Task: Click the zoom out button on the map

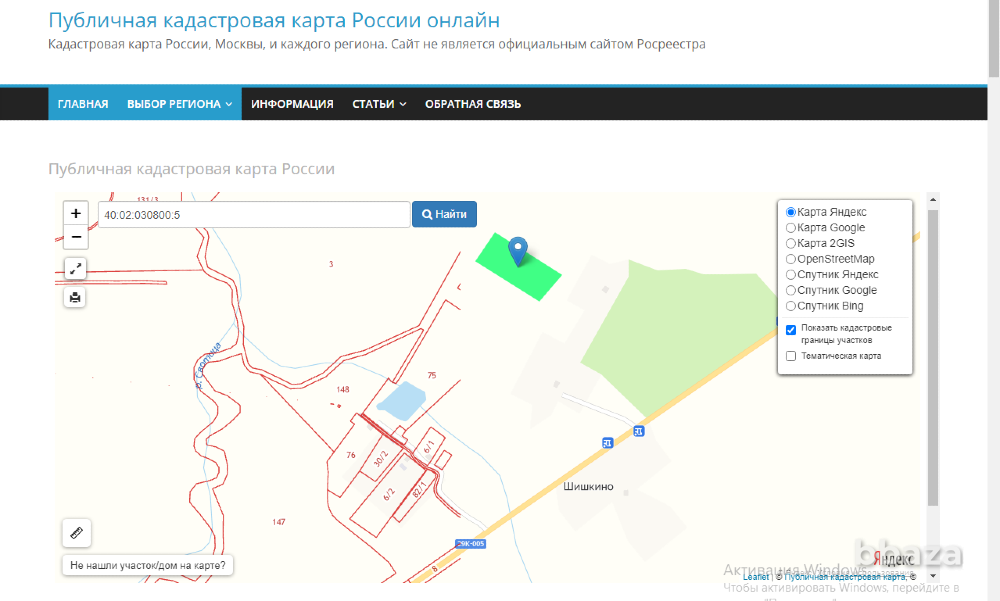Action: (75, 236)
